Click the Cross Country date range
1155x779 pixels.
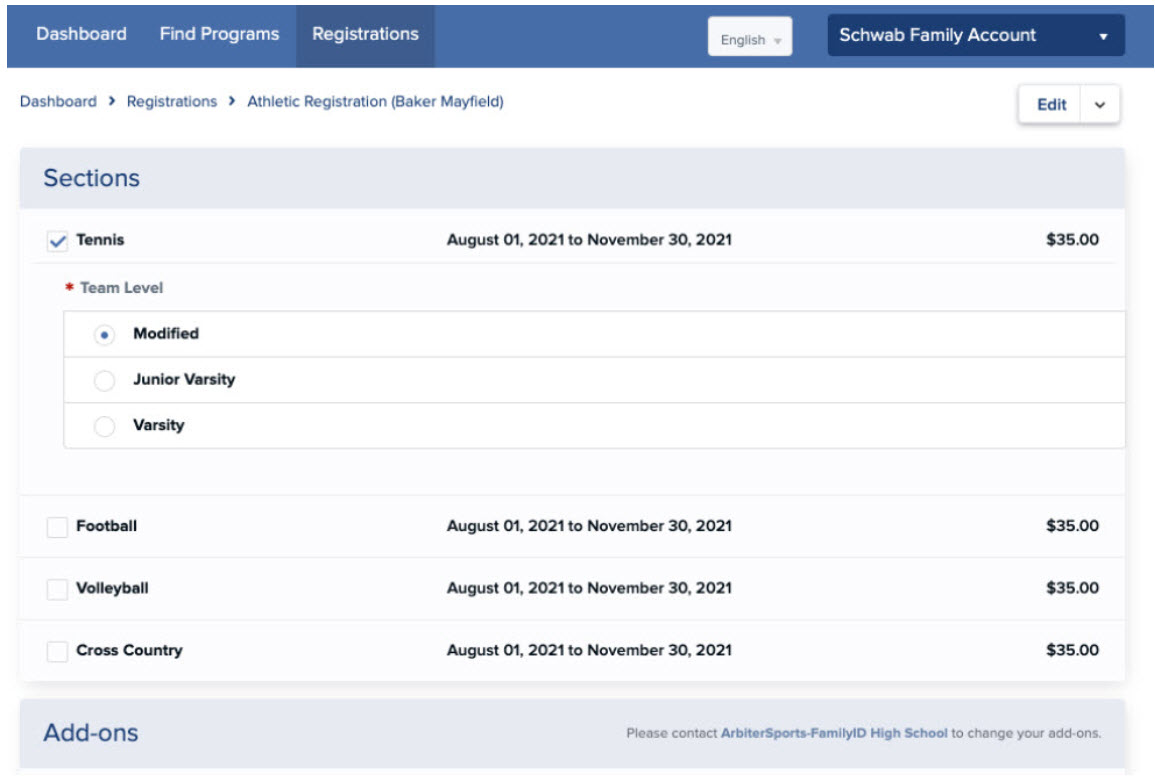coord(589,651)
